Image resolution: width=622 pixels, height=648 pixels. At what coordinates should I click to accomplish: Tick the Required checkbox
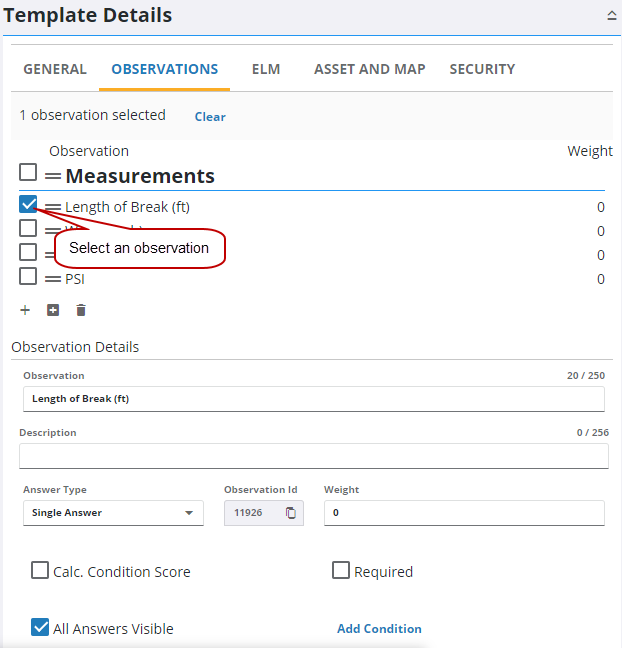[x=341, y=571]
